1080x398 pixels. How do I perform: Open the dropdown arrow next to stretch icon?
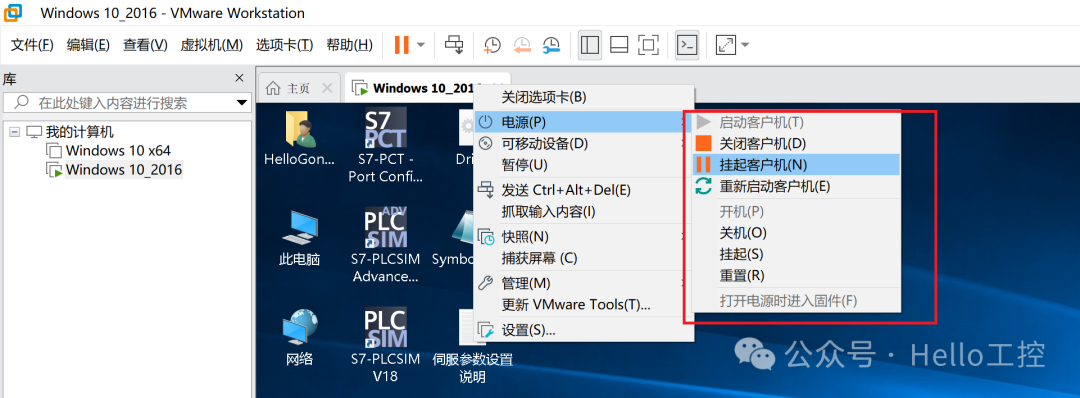745,45
